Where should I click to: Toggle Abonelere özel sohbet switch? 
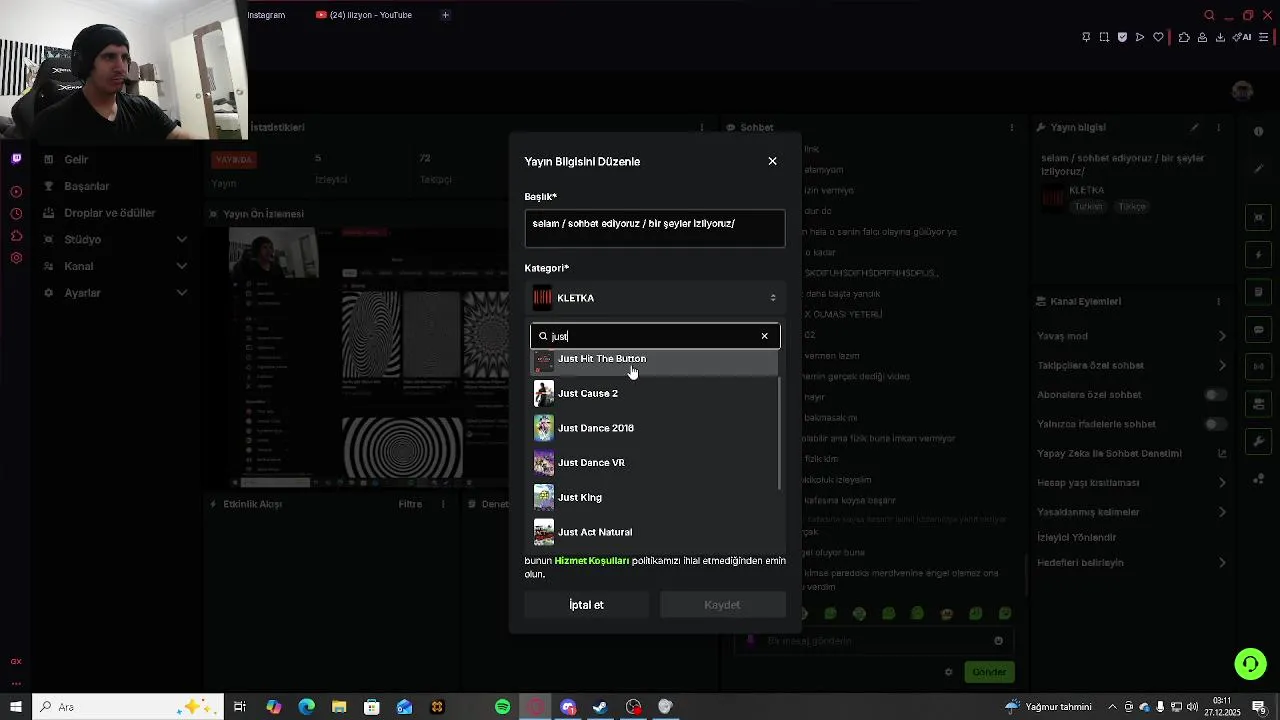[1215, 395]
